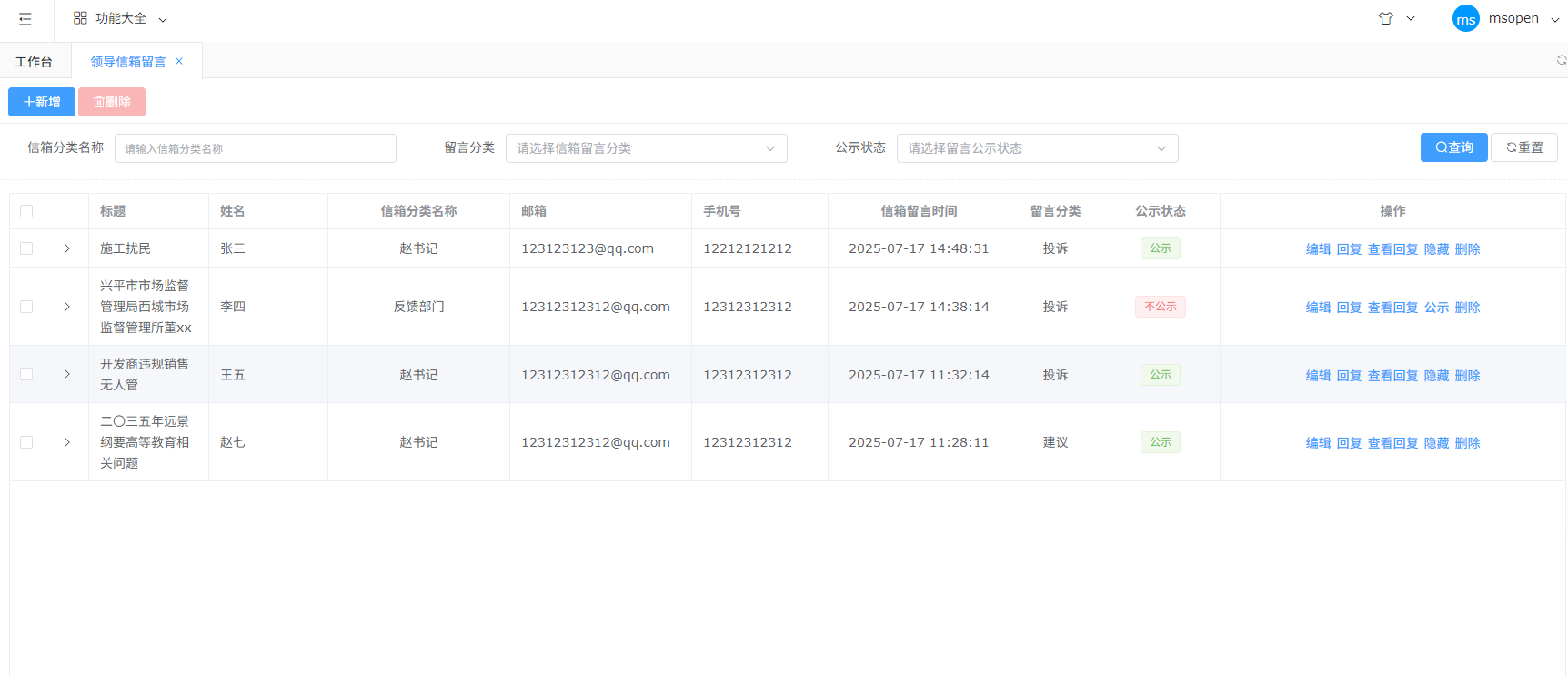The image size is (1568, 677).
Task: Click the refresh icon at tab bar end
Action: 1561,60
